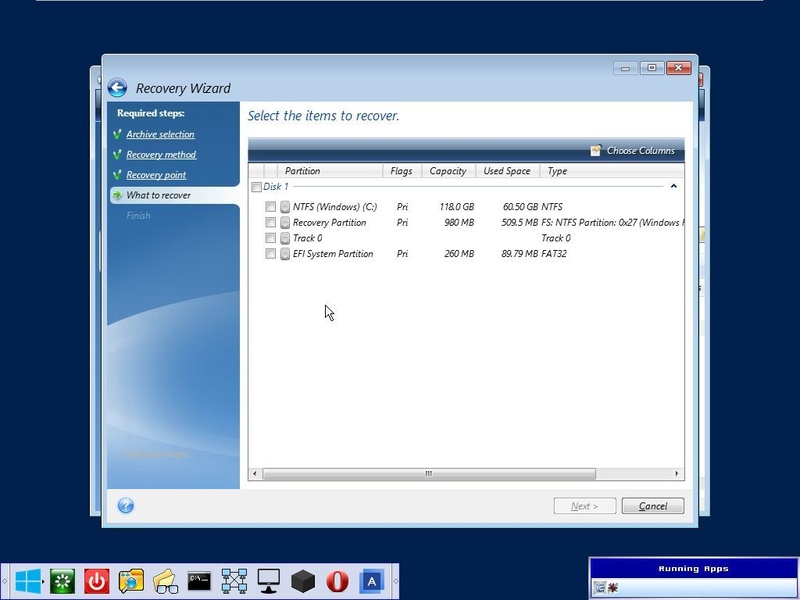Sort by the Partition column header
800x600 pixels.
tap(330, 171)
